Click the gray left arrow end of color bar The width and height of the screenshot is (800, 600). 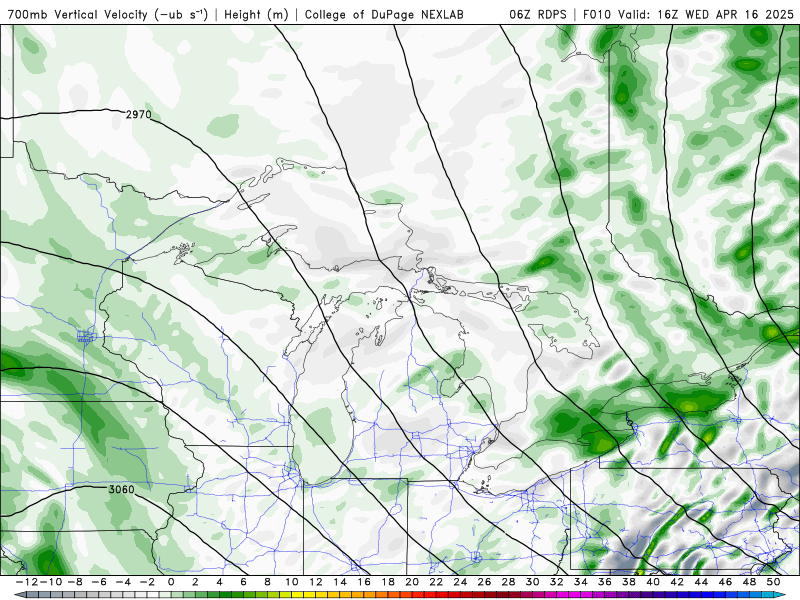[19, 595]
